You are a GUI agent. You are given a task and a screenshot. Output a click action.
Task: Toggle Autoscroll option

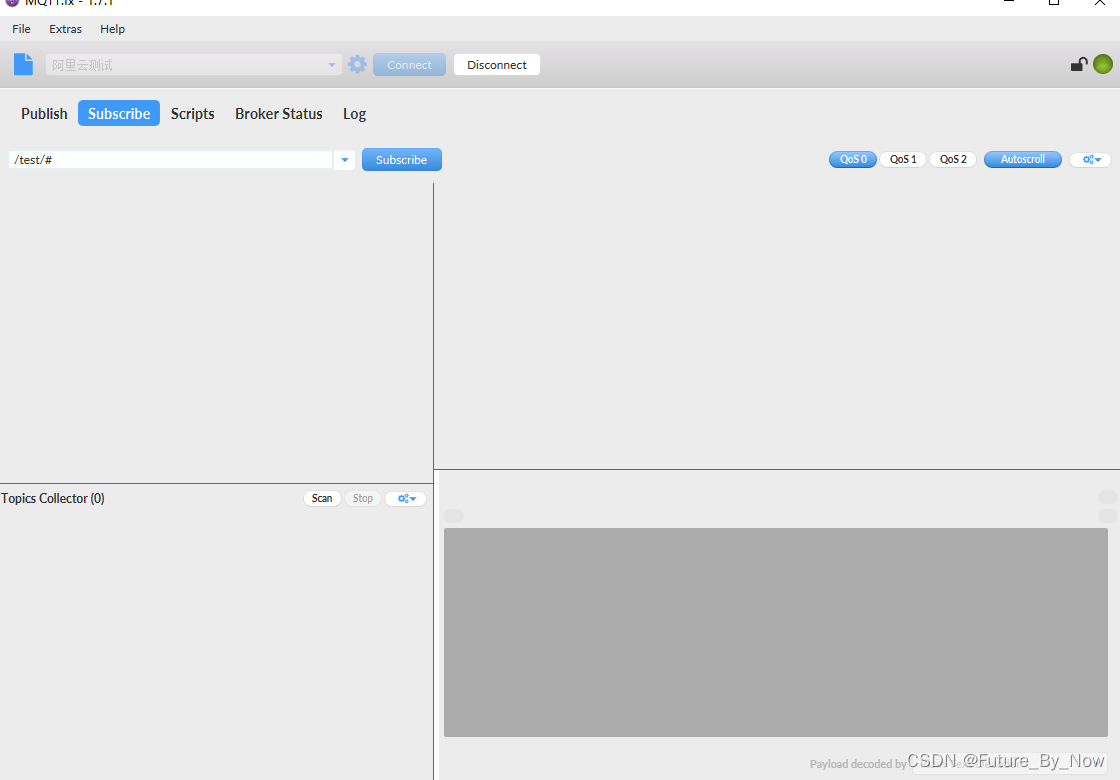click(x=1023, y=159)
